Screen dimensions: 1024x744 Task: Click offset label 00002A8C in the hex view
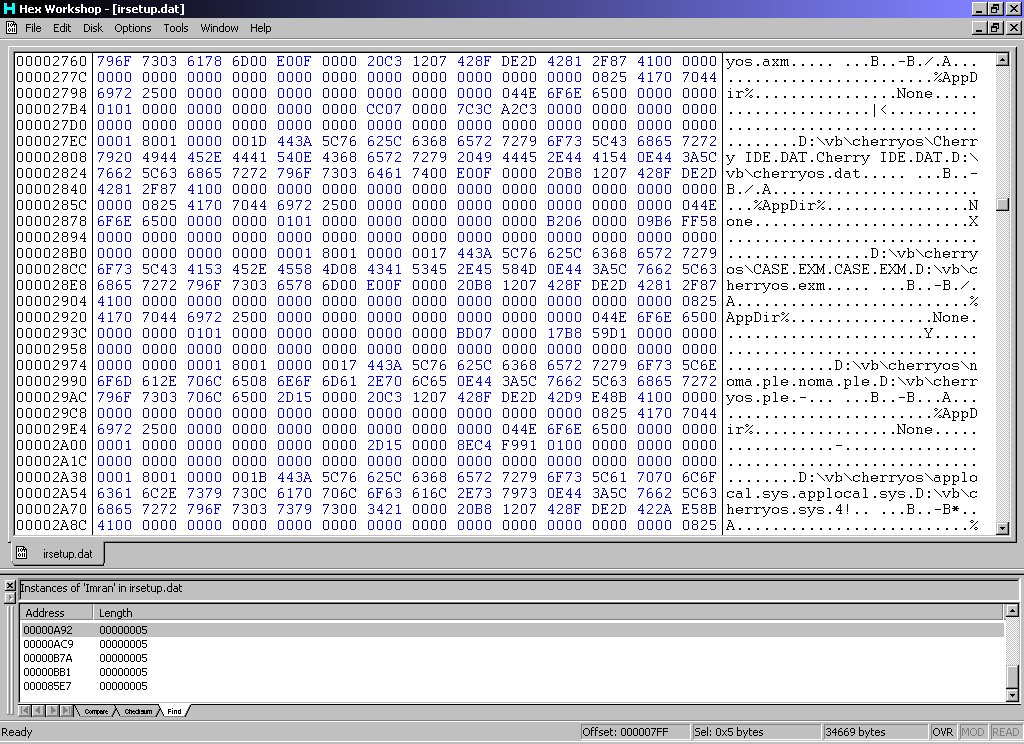(52, 525)
